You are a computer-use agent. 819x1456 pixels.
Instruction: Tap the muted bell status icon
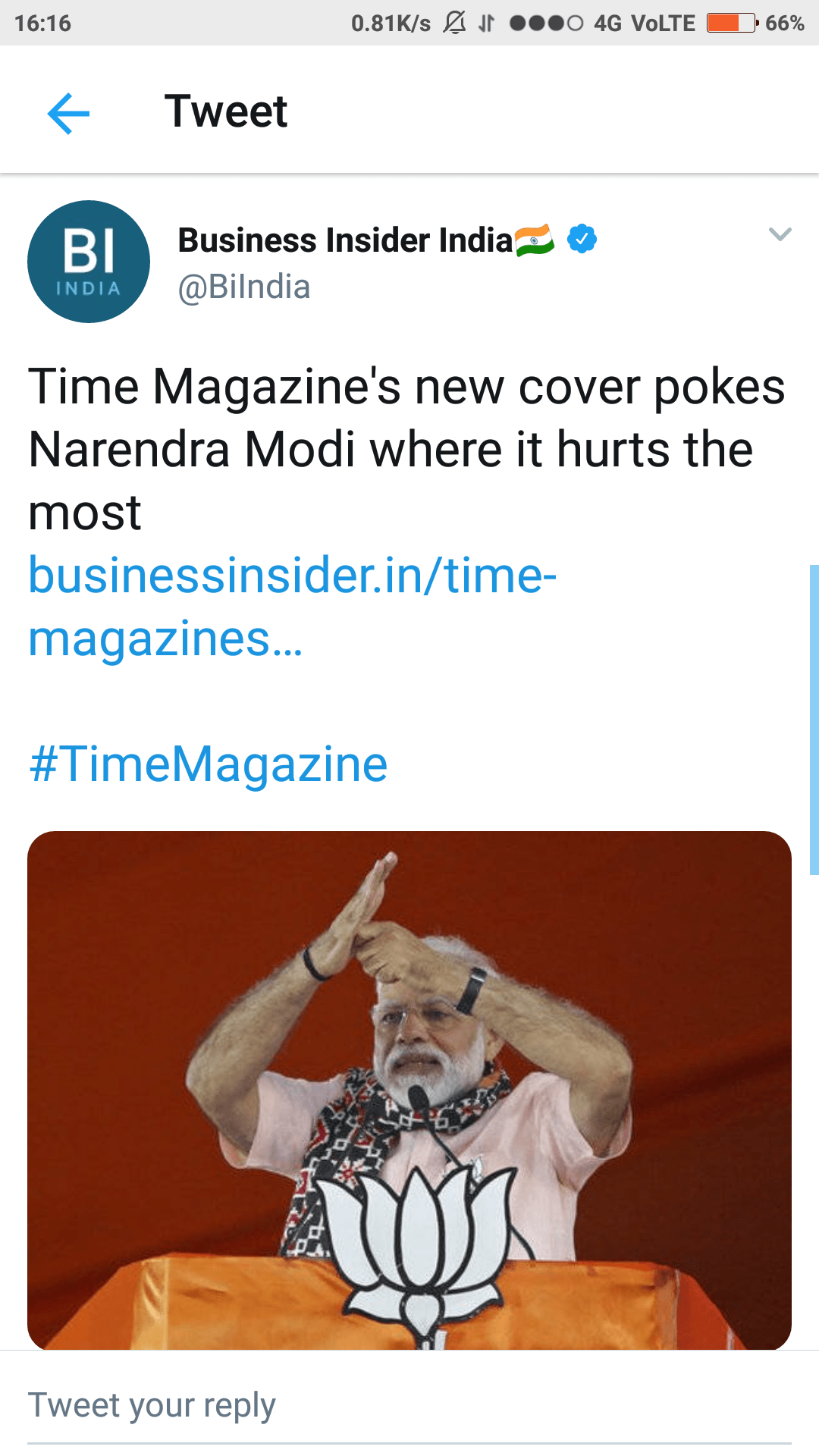454,23
